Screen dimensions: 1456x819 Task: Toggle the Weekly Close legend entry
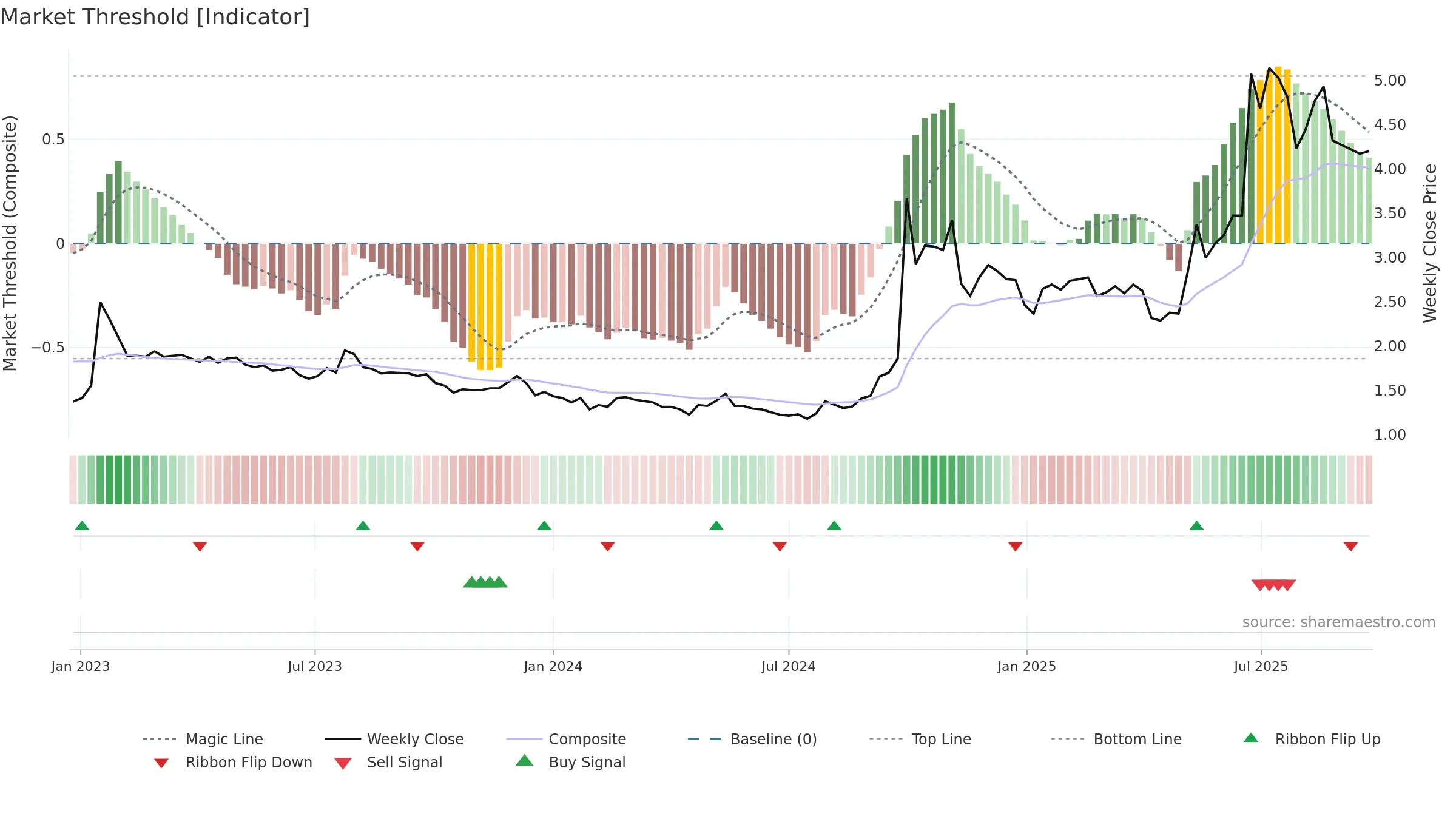tap(394, 739)
